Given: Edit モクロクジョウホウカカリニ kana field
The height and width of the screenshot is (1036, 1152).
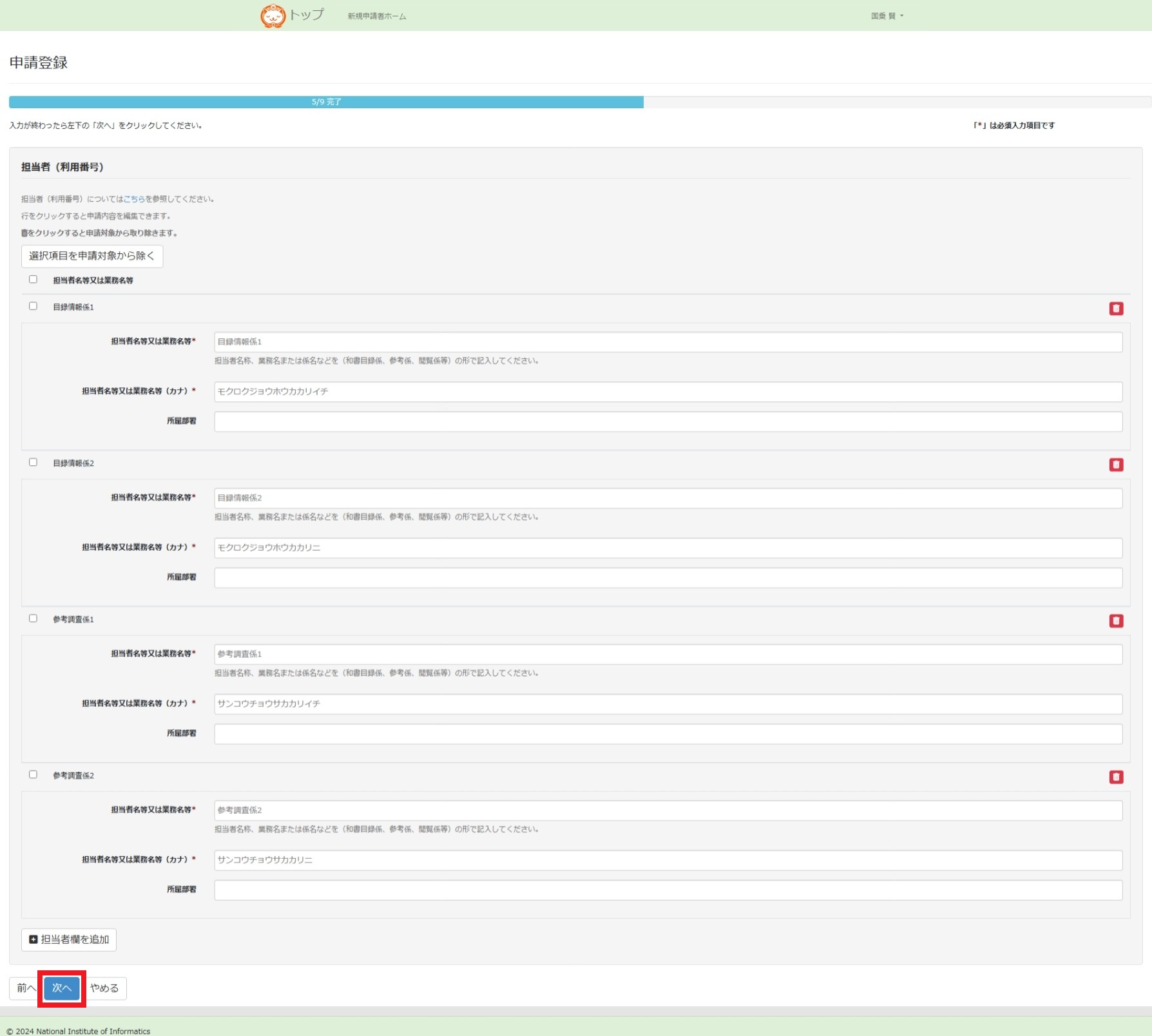Looking at the screenshot, I should (x=668, y=548).
